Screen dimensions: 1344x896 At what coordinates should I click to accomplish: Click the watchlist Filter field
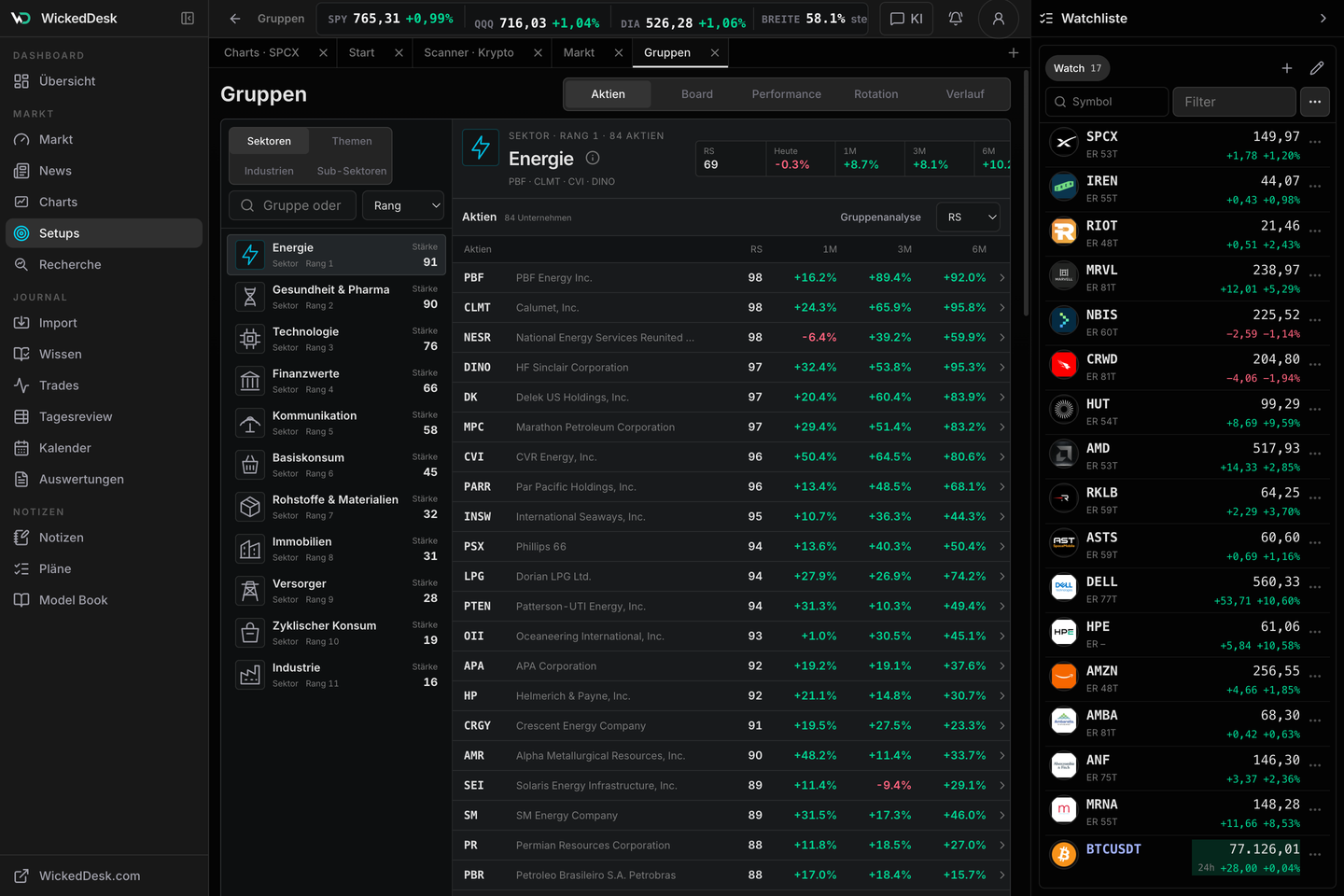tap(1234, 102)
